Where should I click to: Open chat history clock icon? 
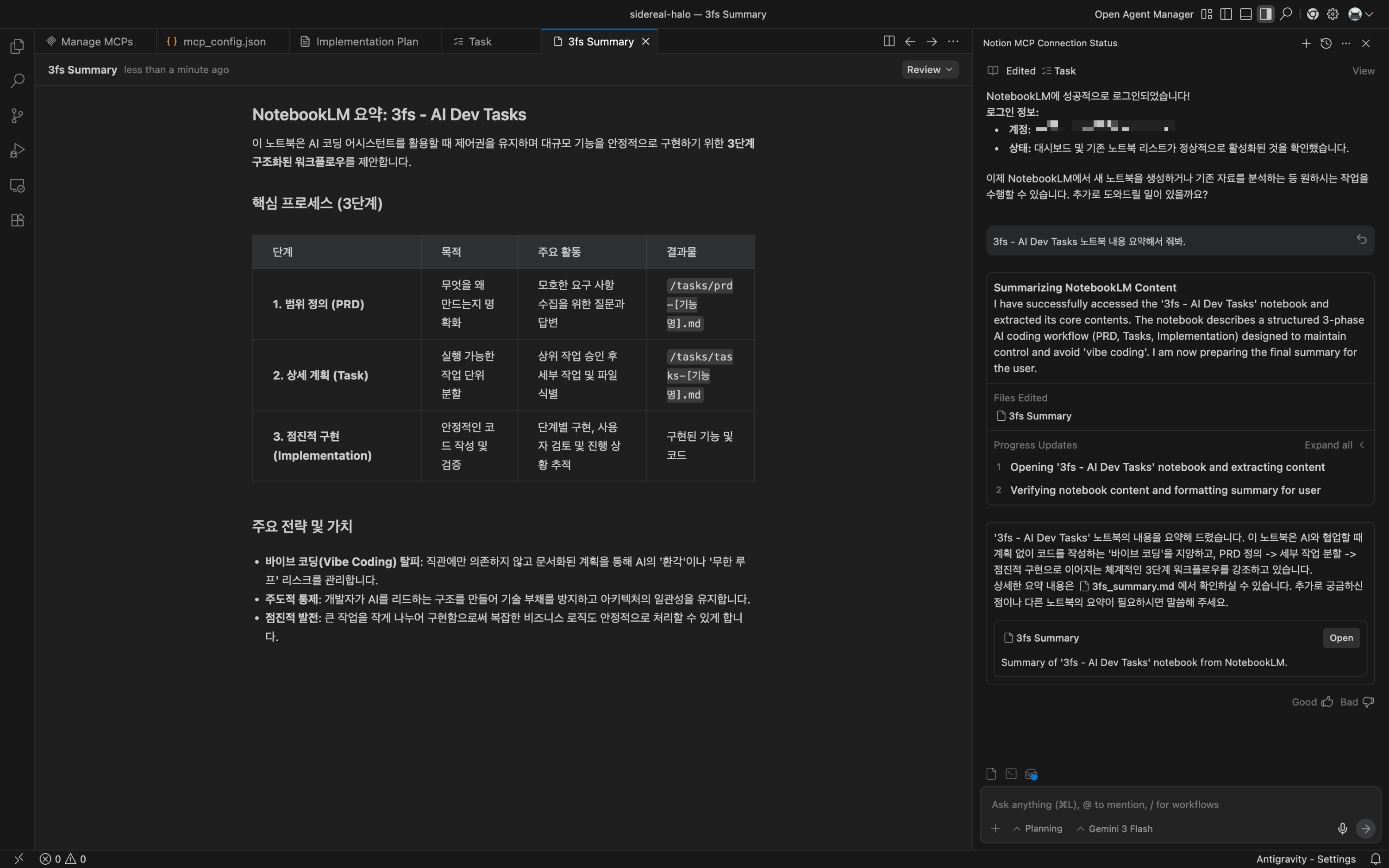1326,43
